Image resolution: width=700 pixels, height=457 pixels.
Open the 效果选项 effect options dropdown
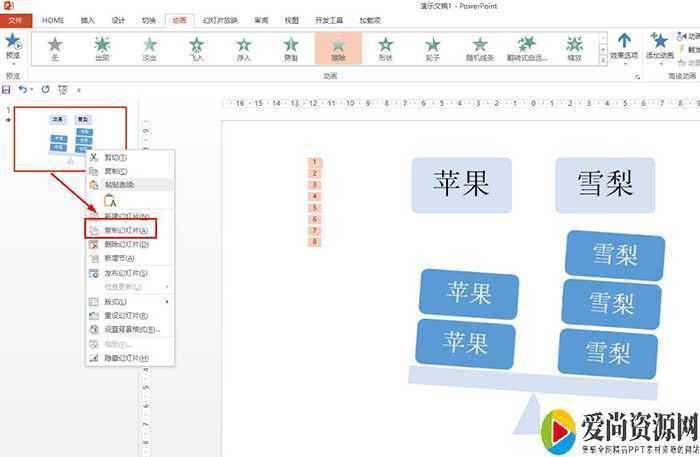coord(624,47)
